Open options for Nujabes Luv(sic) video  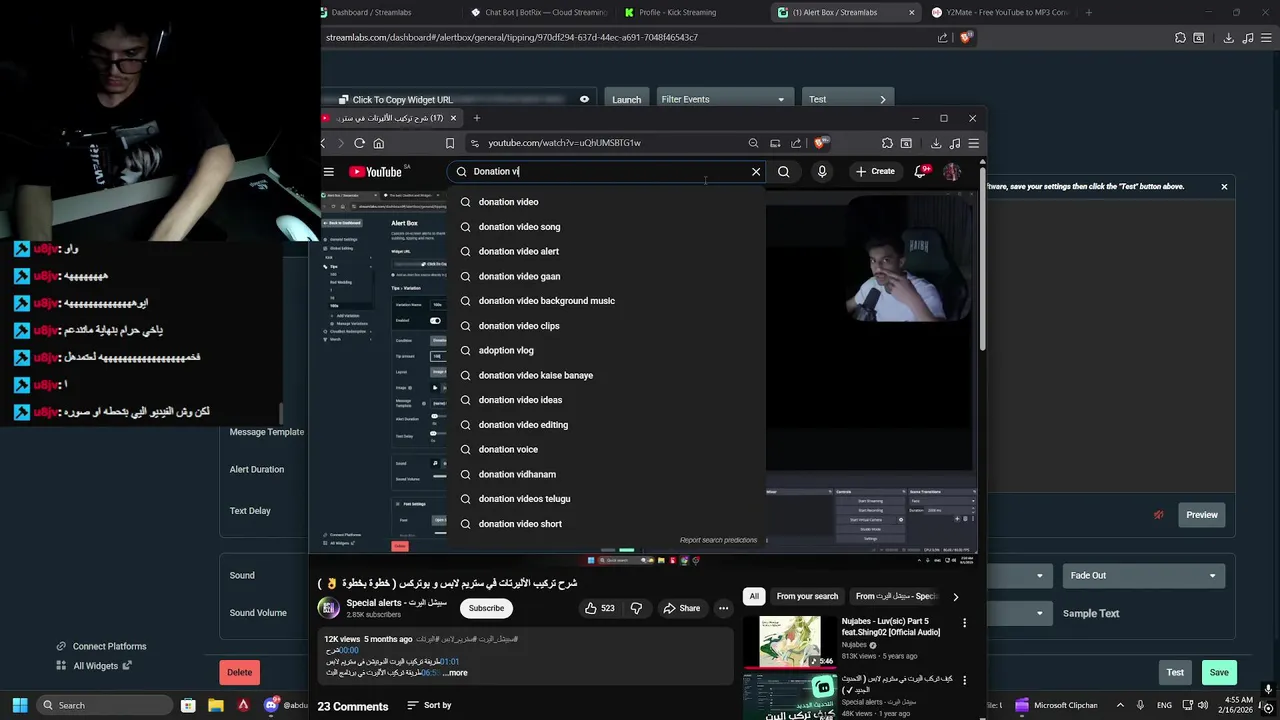pos(964,623)
